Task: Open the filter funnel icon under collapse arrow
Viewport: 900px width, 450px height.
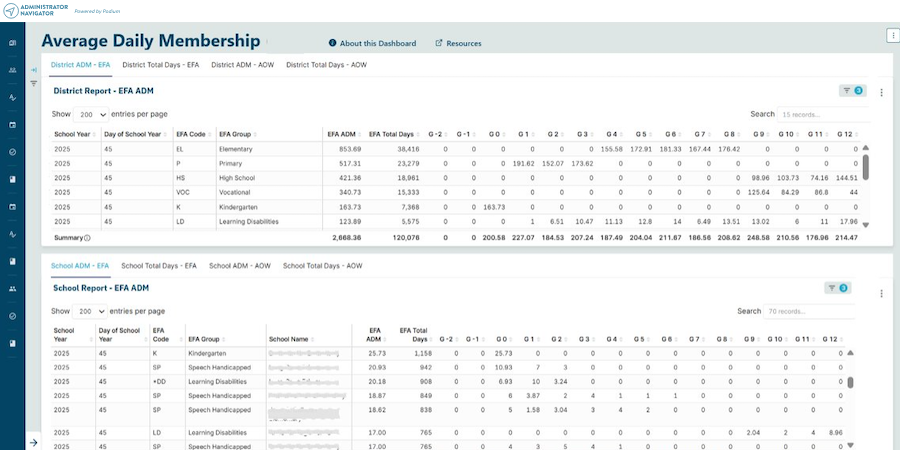Action: point(34,83)
